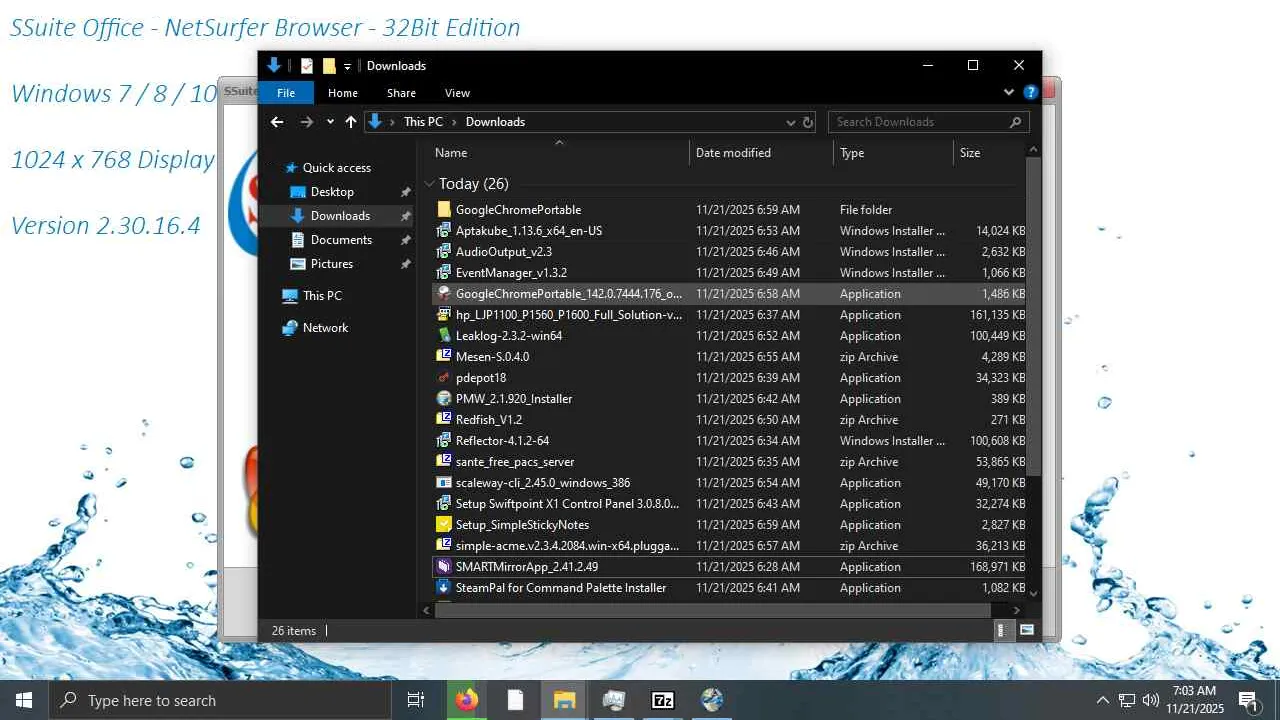This screenshot has width=1280, height=720.
Task: Switch to Details view in status bar
Action: click(1002, 631)
